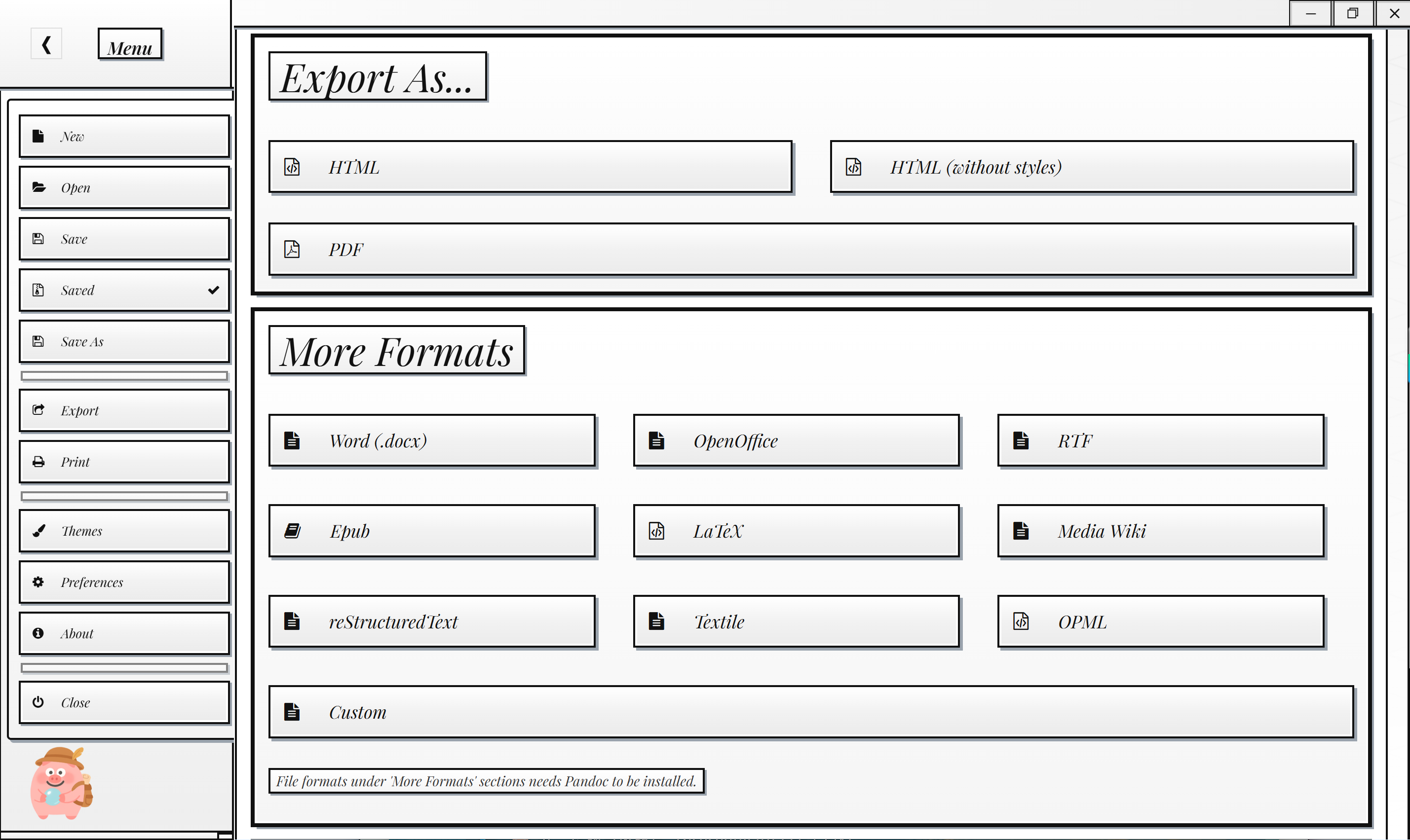Viewport: 1410px width, 840px height.
Task: Click the LaTeX code file icon
Action: click(656, 531)
